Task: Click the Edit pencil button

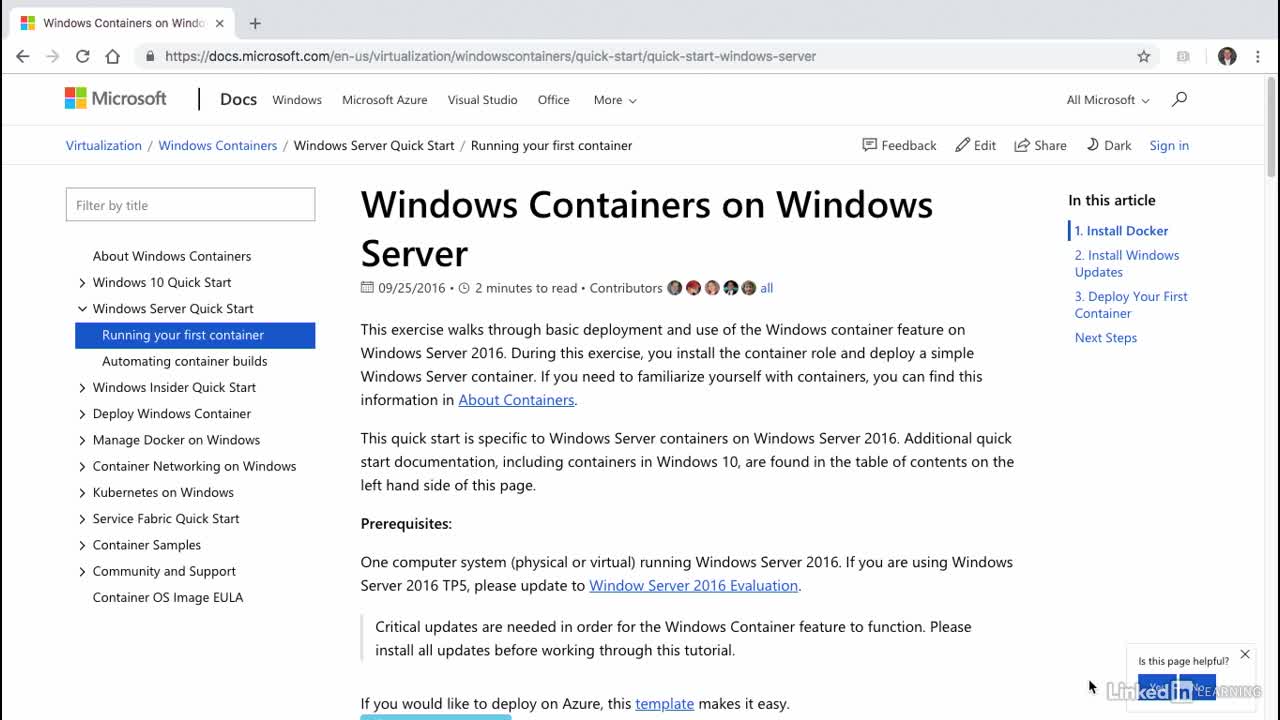Action: pyautogui.click(x=975, y=145)
